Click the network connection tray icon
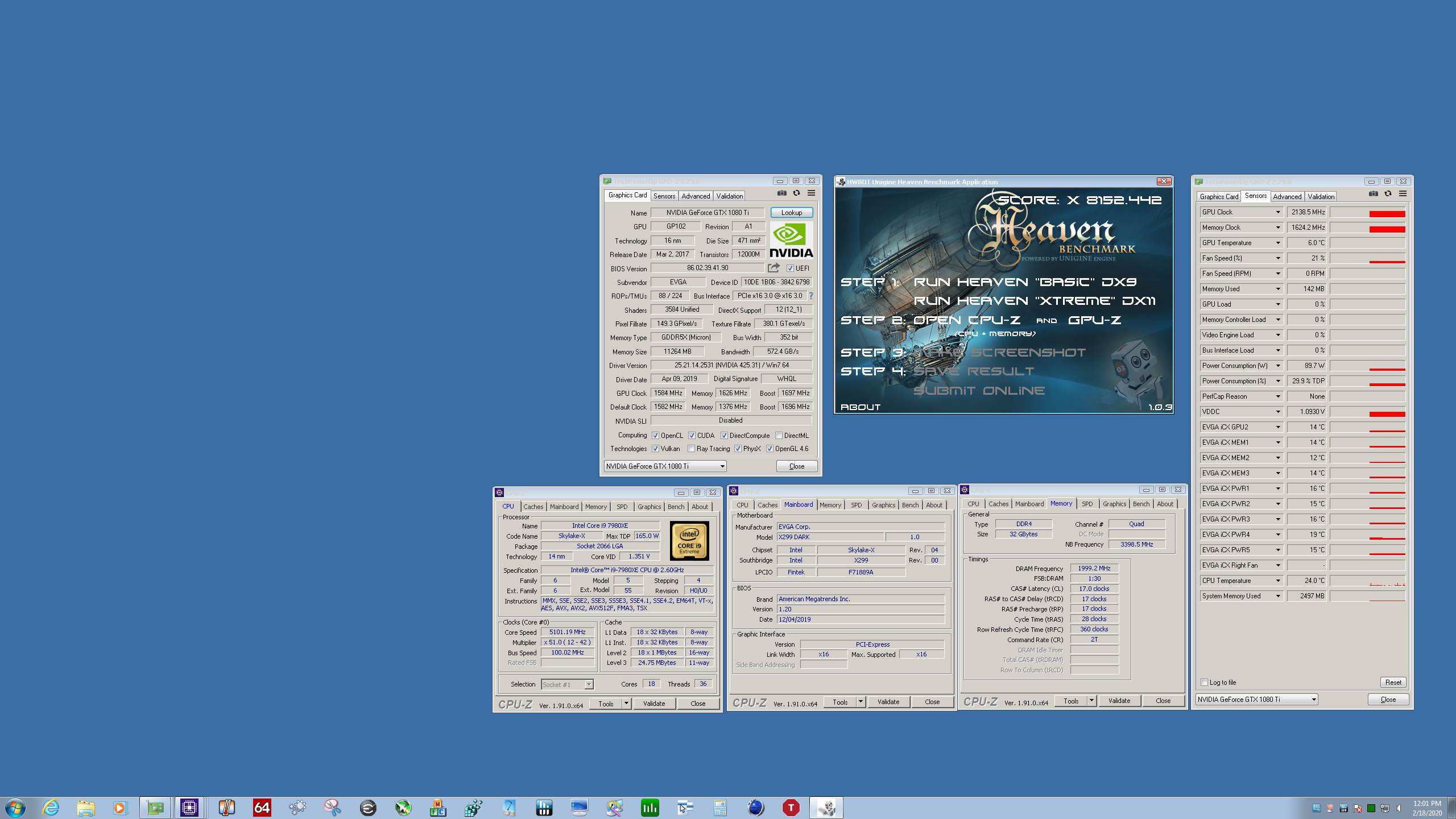Image resolution: width=1456 pixels, height=819 pixels. click(1385, 808)
